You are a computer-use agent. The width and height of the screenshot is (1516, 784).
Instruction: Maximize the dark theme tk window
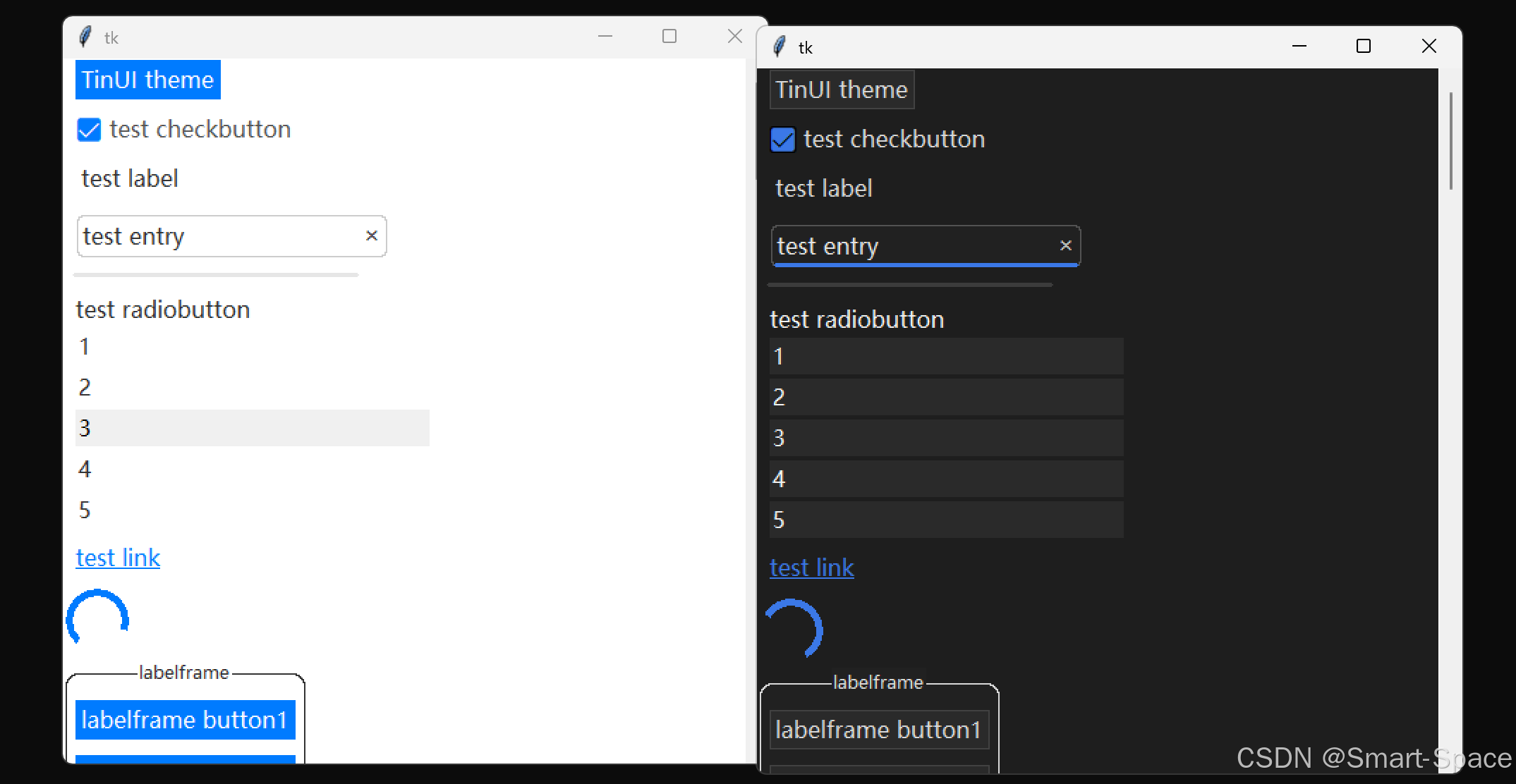[x=1363, y=47]
